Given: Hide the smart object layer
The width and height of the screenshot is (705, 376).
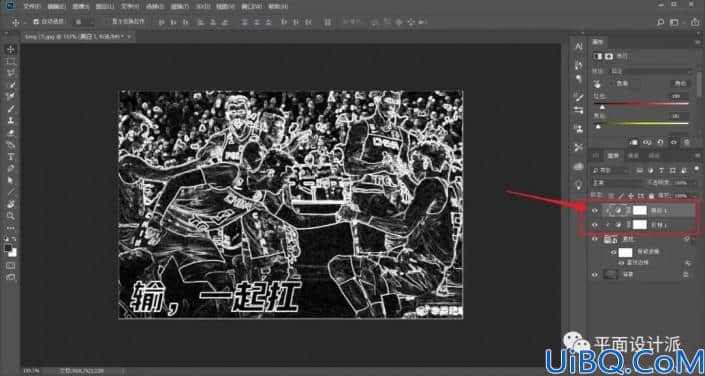Looking at the screenshot, I should coord(596,239).
